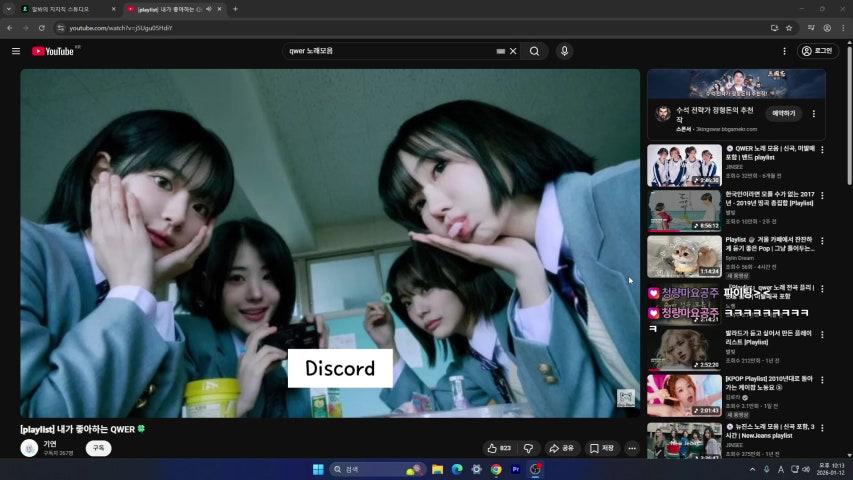Save video to playlist with 저장
Screen dimensions: 853x480
(602, 449)
